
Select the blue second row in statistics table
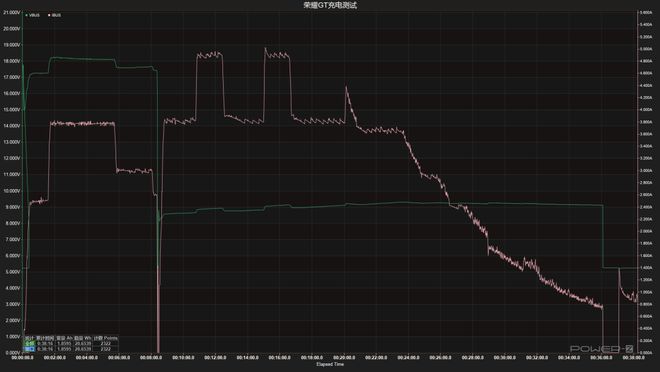(71, 349)
